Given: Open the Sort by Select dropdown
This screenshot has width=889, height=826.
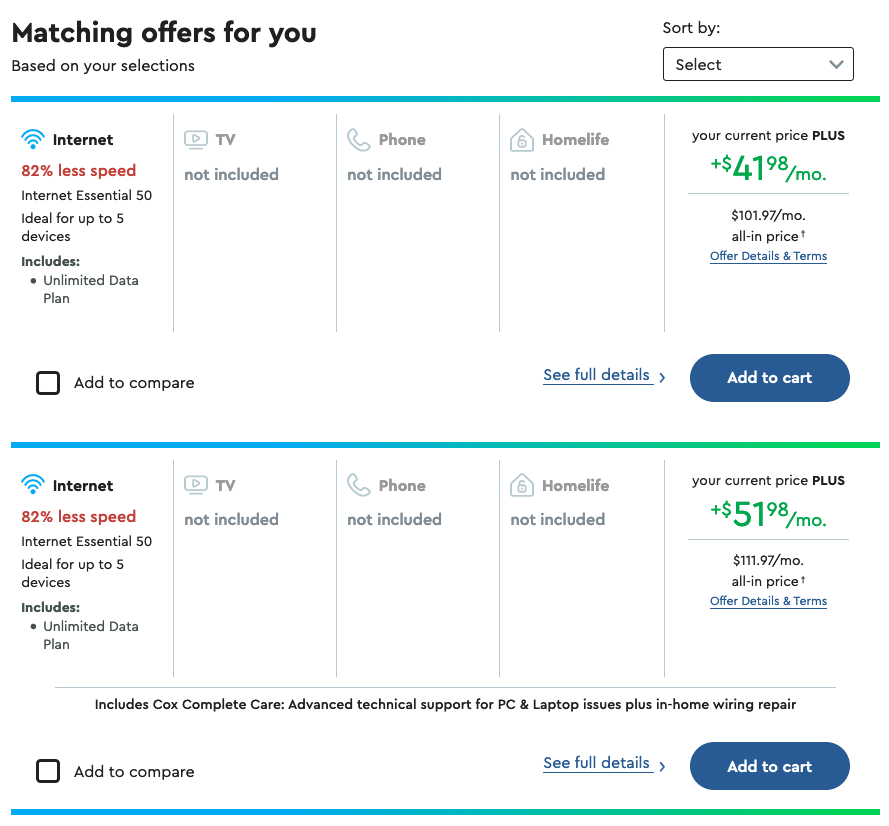Looking at the screenshot, I should click(758, 64).
